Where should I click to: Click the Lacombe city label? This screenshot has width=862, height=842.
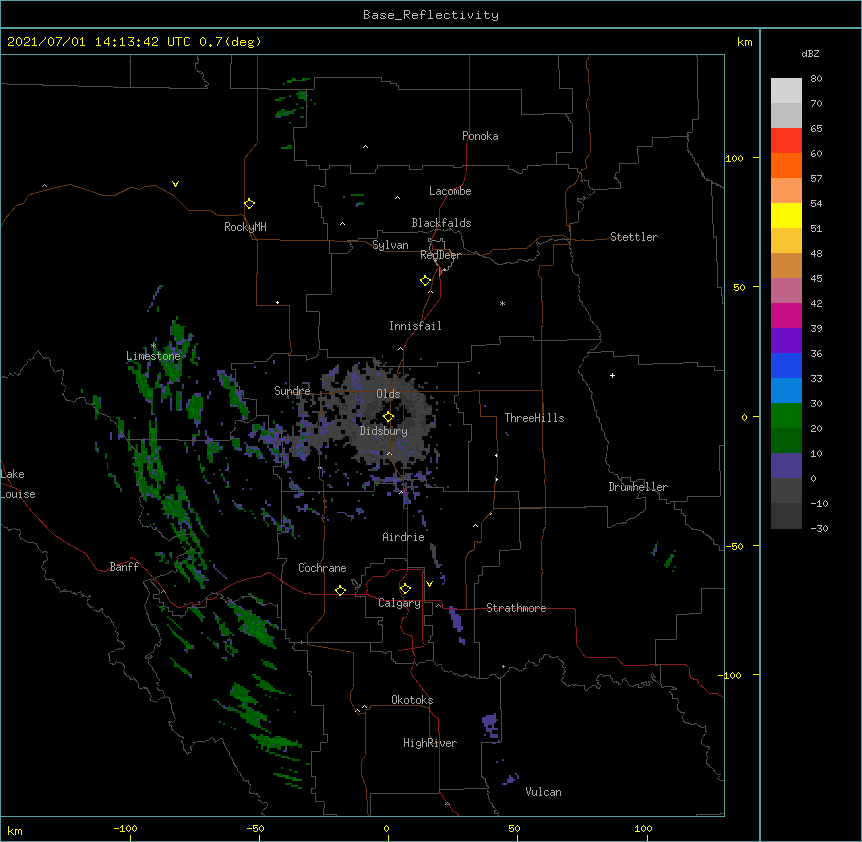450,191
